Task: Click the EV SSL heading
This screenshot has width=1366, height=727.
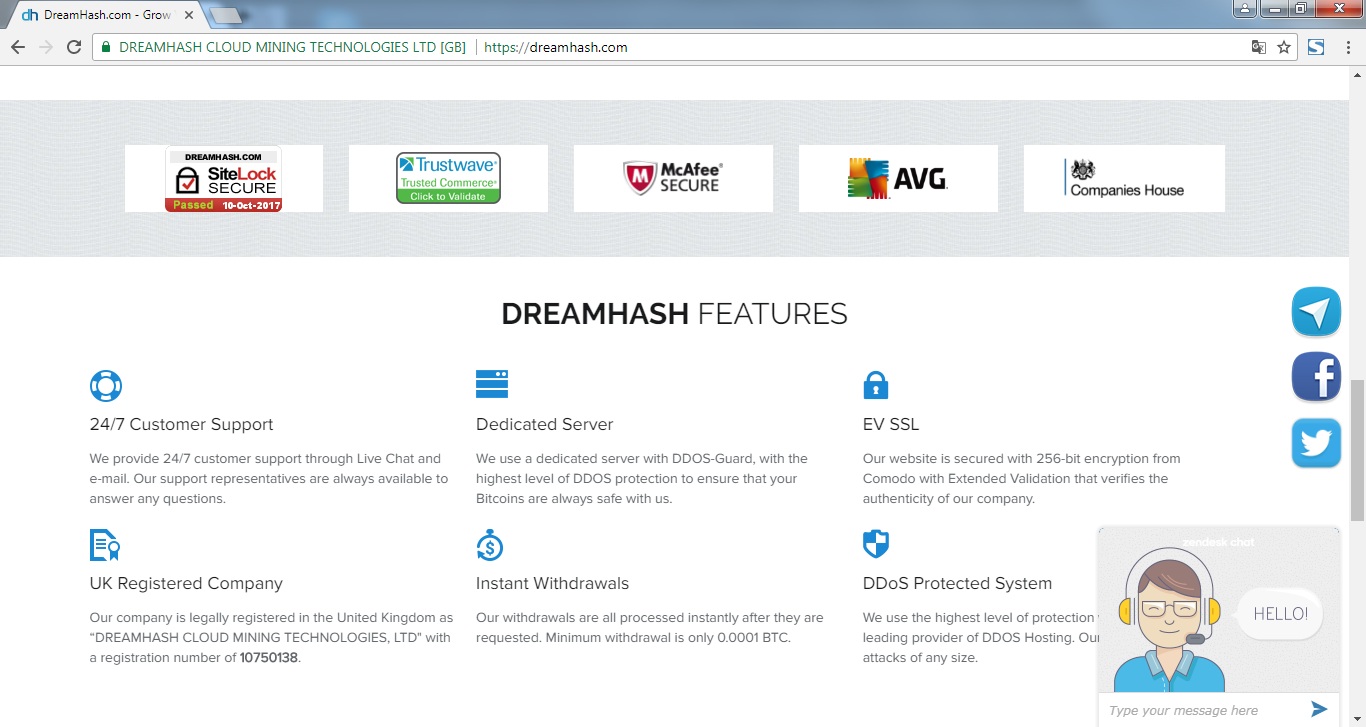Action: [x=891, y=424]
